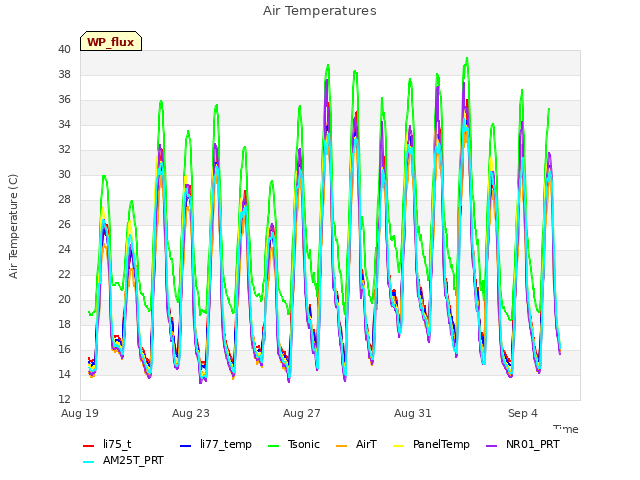This screenshot has height=480, width=640.
Task: Click the Air Temperatures chart title
Action: 320,11
